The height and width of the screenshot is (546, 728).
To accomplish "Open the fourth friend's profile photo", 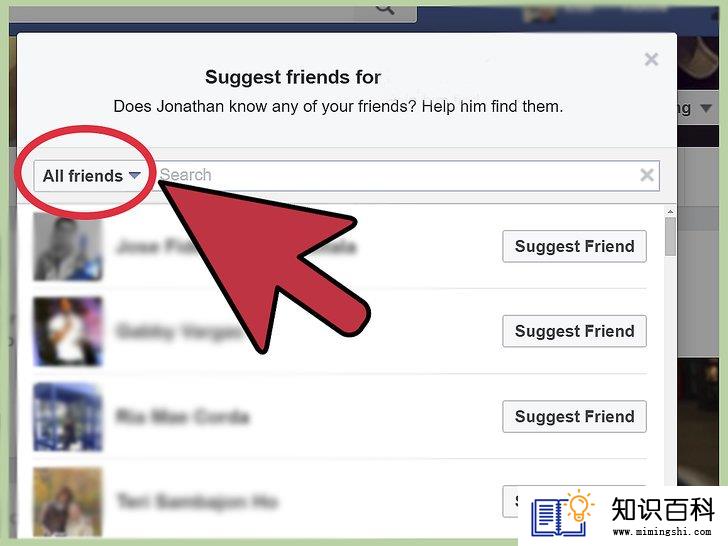I will [x=68, y=501].
